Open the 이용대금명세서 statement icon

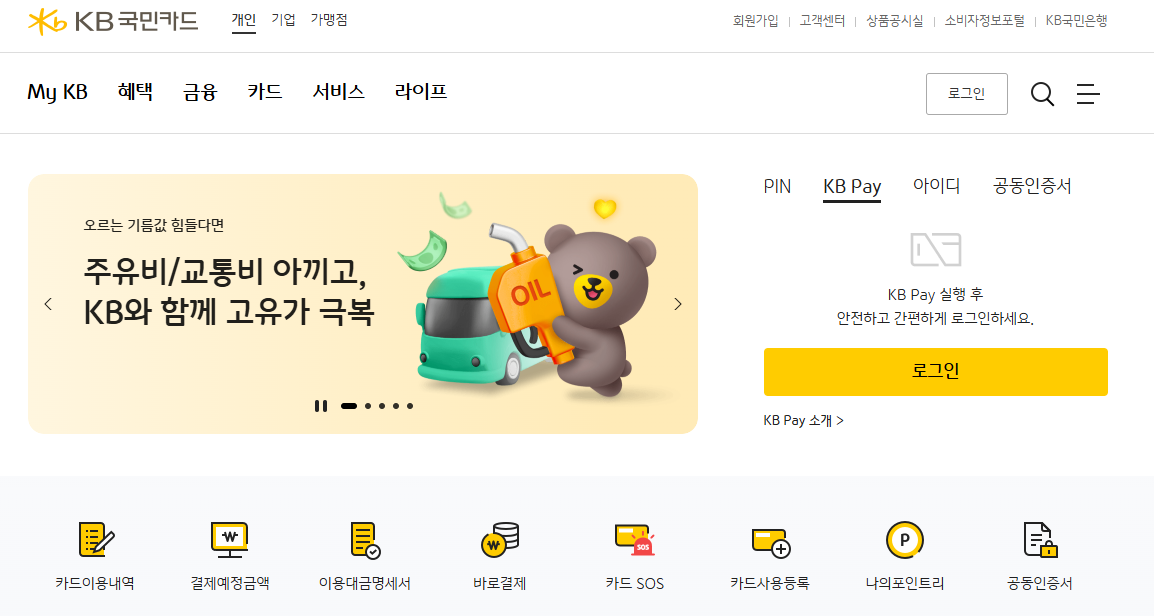pyautogui.click(x=365, y=540)
